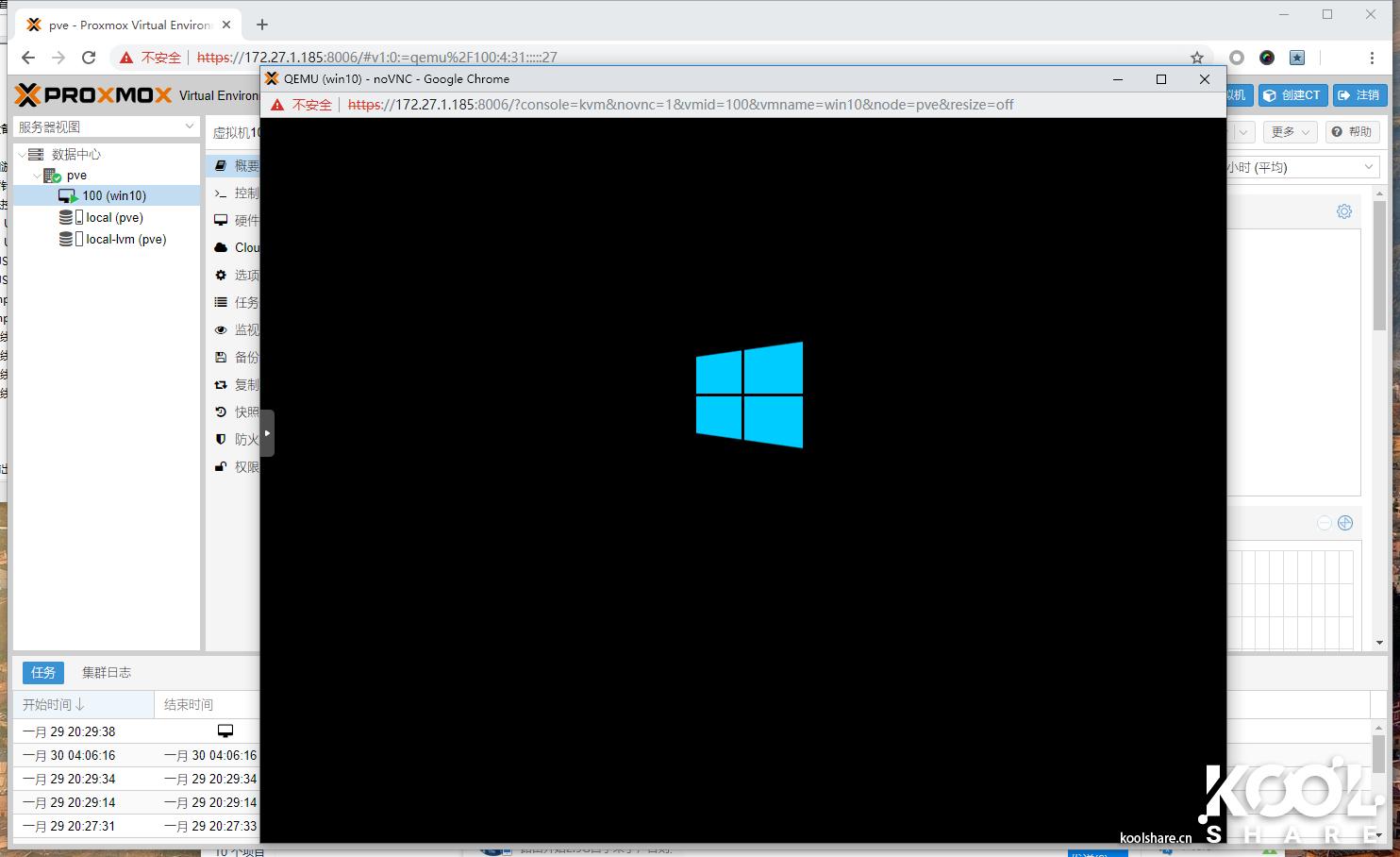This screenshot has width=1400, height=857.
Task: Select the task row starting 一月 29 20:27:31
Action: pyautogui.click(x=136, y=826)
